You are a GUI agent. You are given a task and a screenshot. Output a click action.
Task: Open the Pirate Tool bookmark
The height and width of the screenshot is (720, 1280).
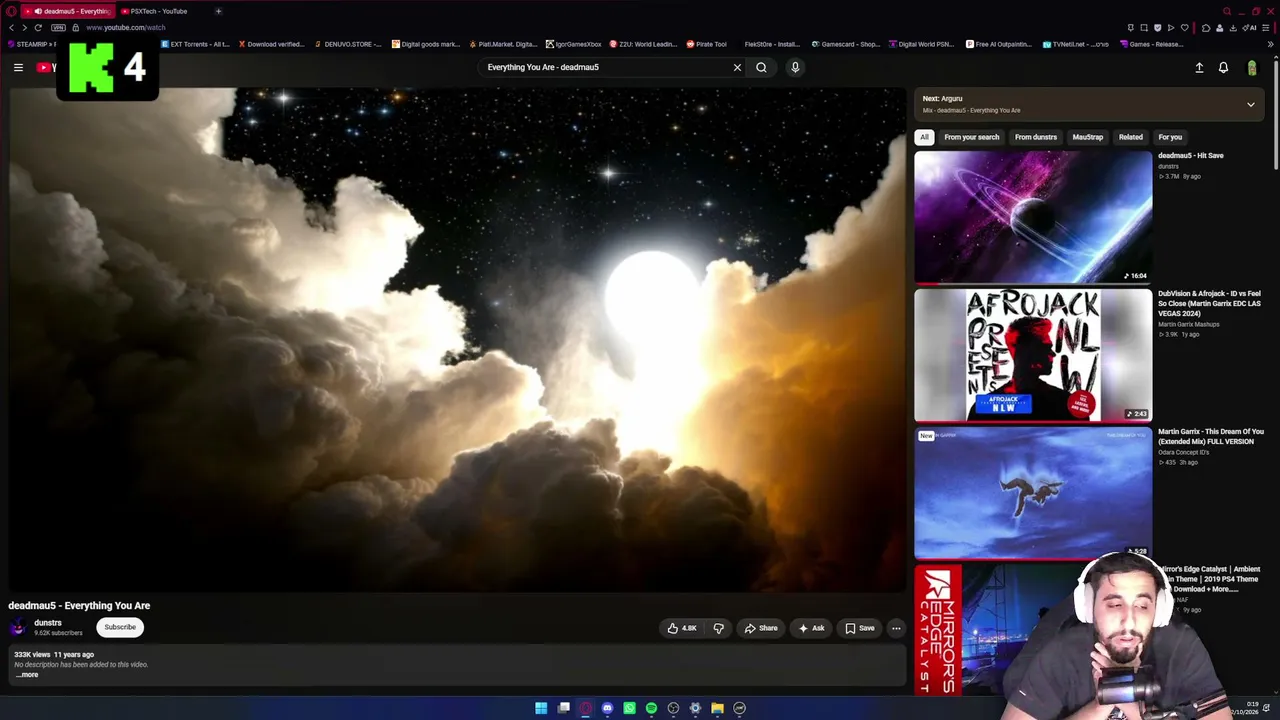[707, 44]
